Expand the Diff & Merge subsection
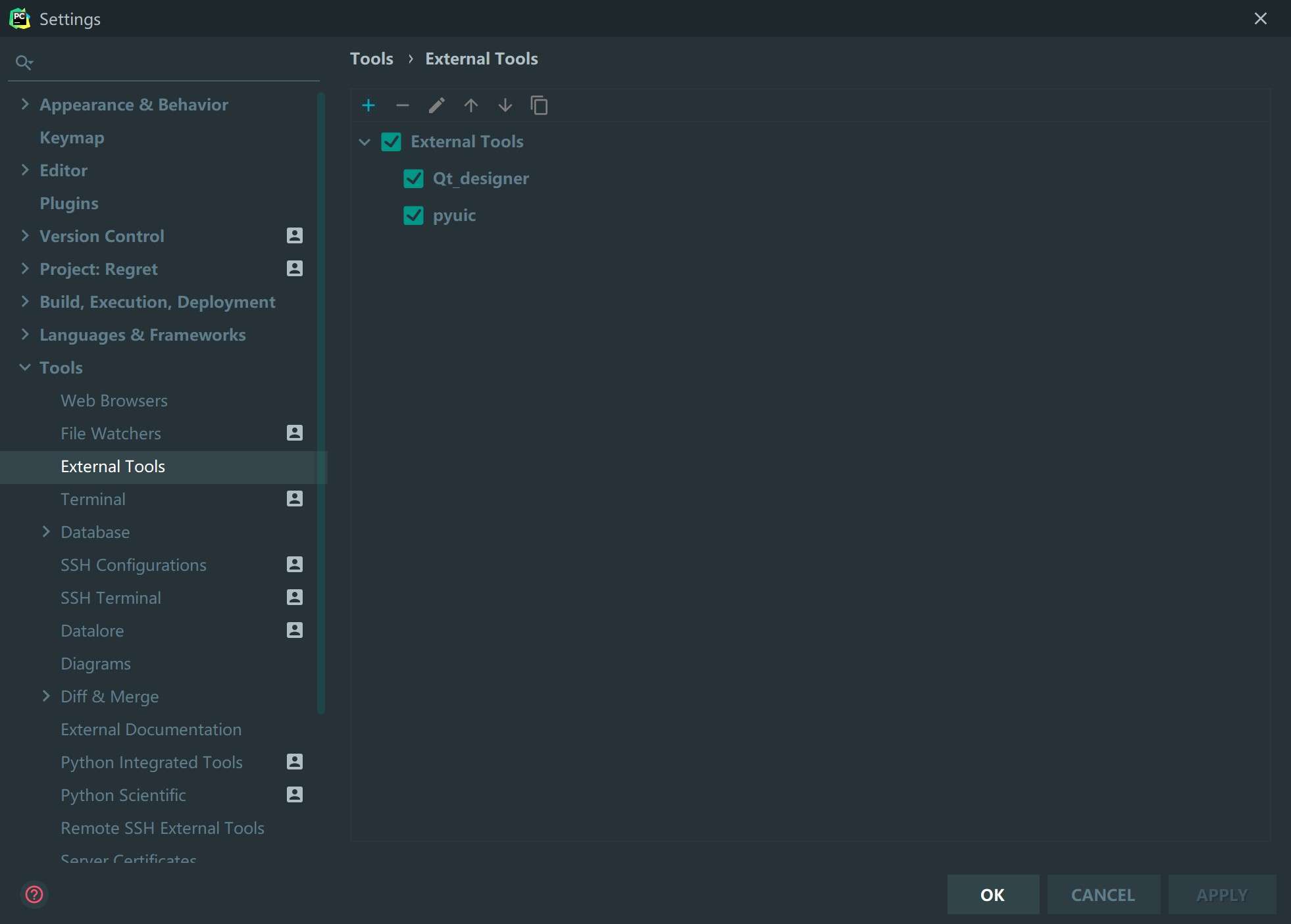 (46, 696)
